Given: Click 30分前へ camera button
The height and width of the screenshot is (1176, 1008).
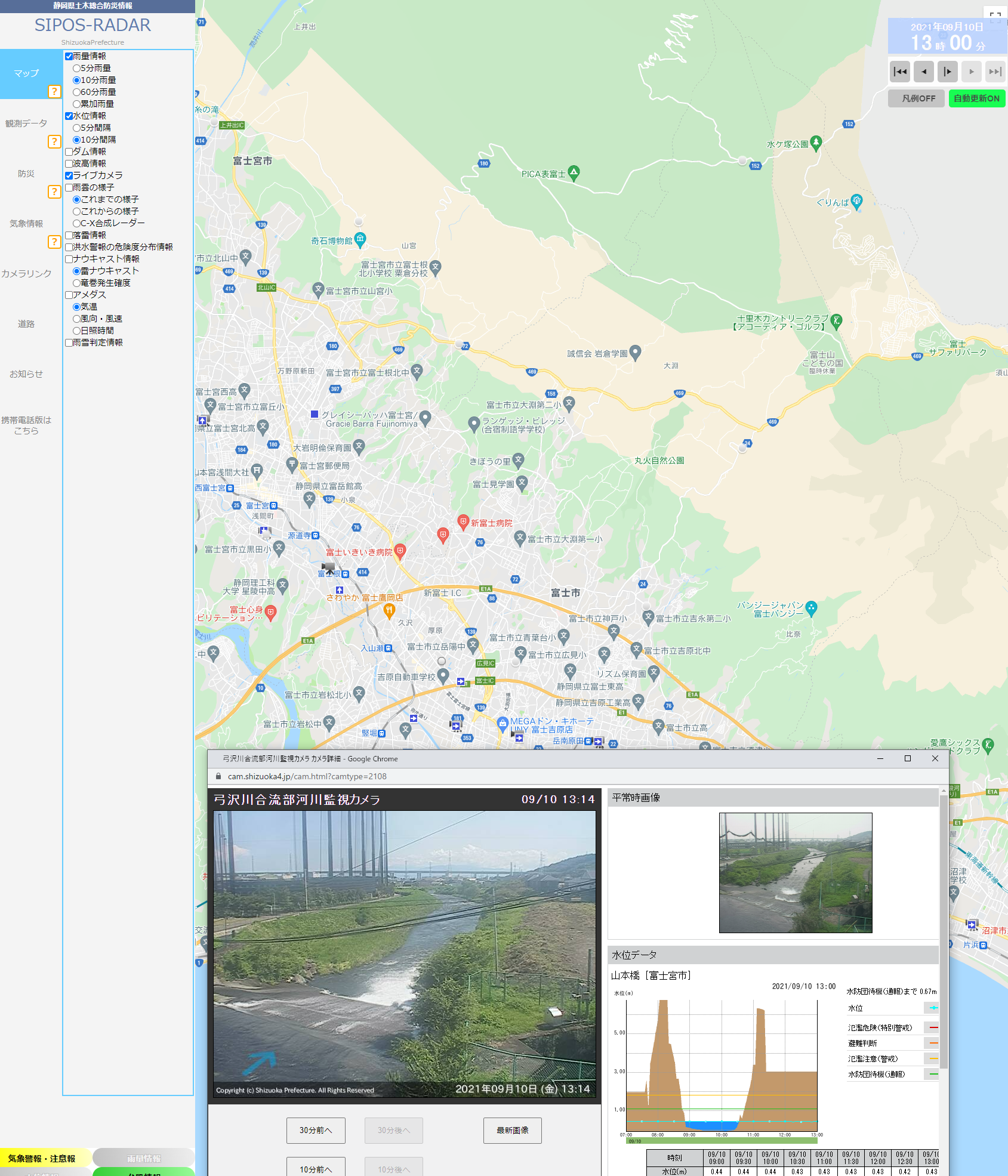Looking at the screenshot, I should click(316, 1130).
